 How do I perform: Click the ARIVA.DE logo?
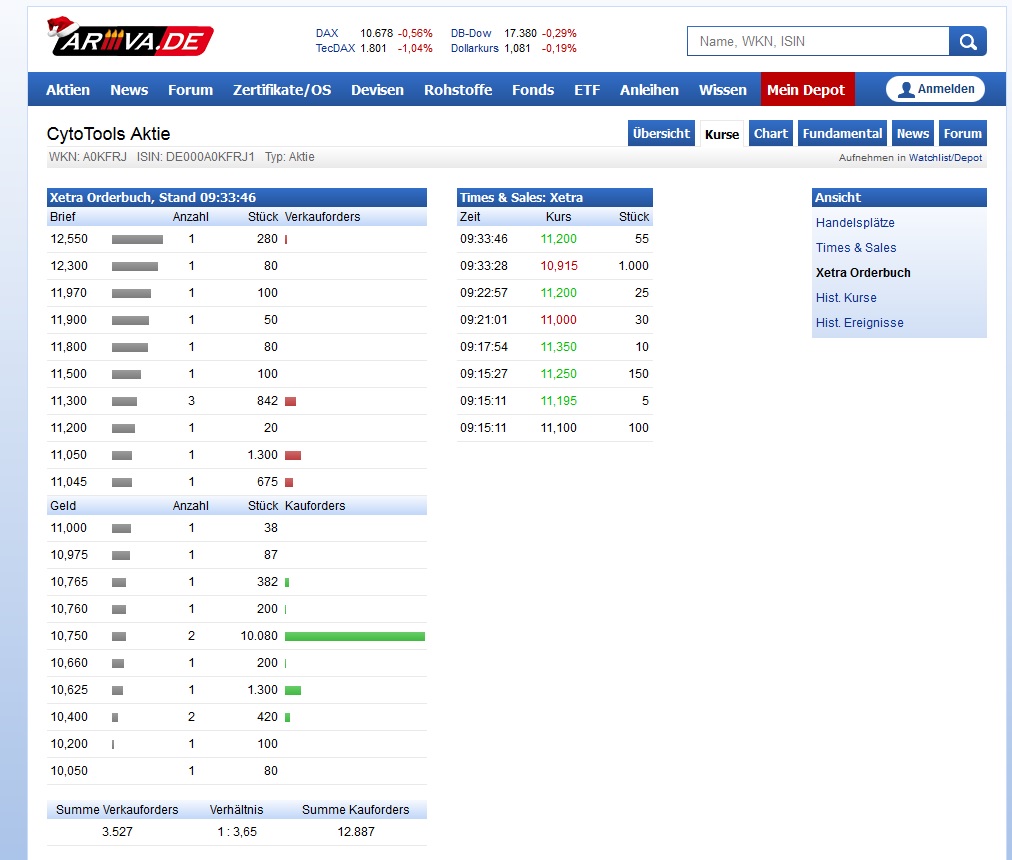click(130, 37)
